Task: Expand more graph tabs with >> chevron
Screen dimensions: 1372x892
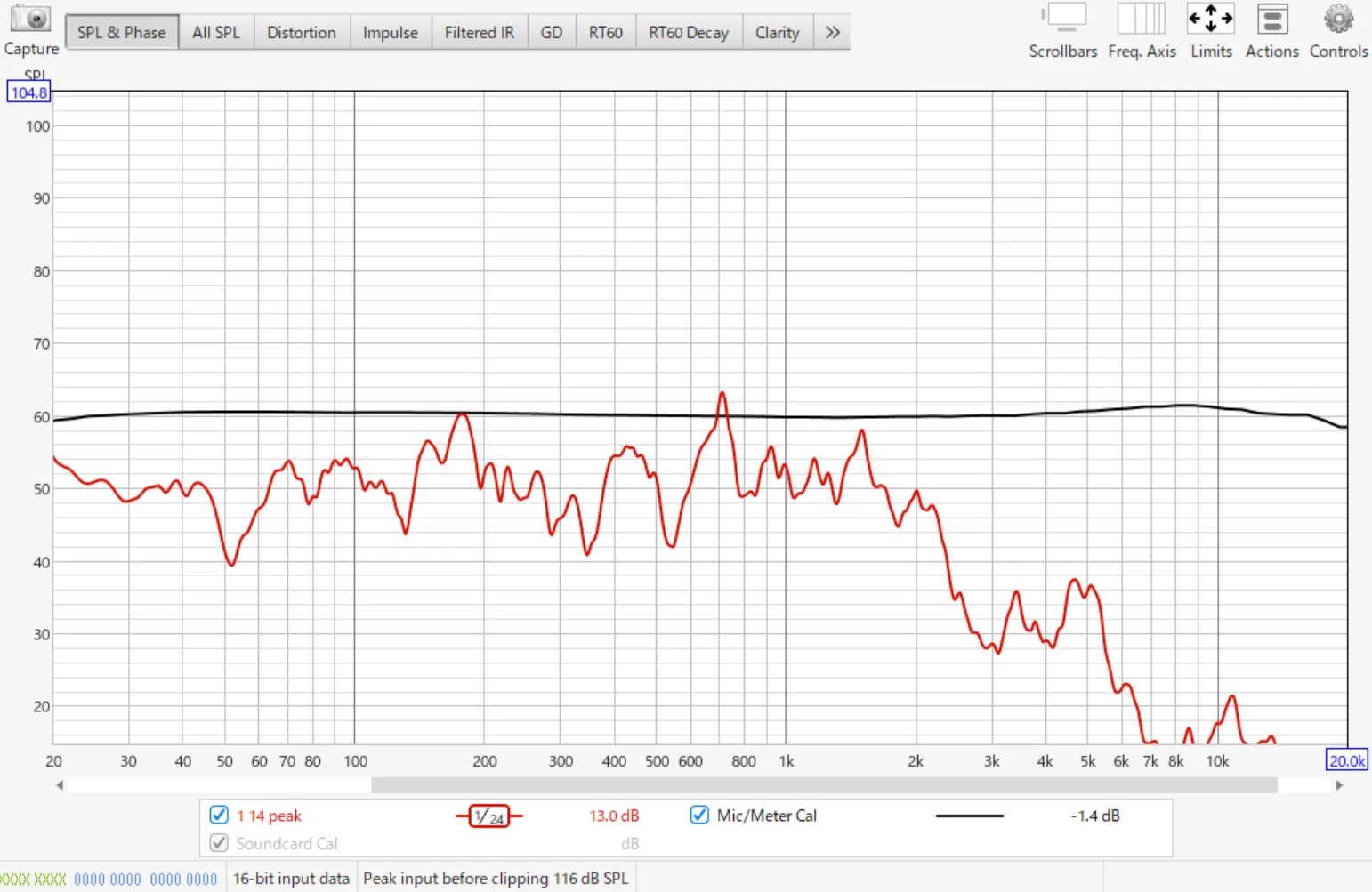Action: point(832,33)
